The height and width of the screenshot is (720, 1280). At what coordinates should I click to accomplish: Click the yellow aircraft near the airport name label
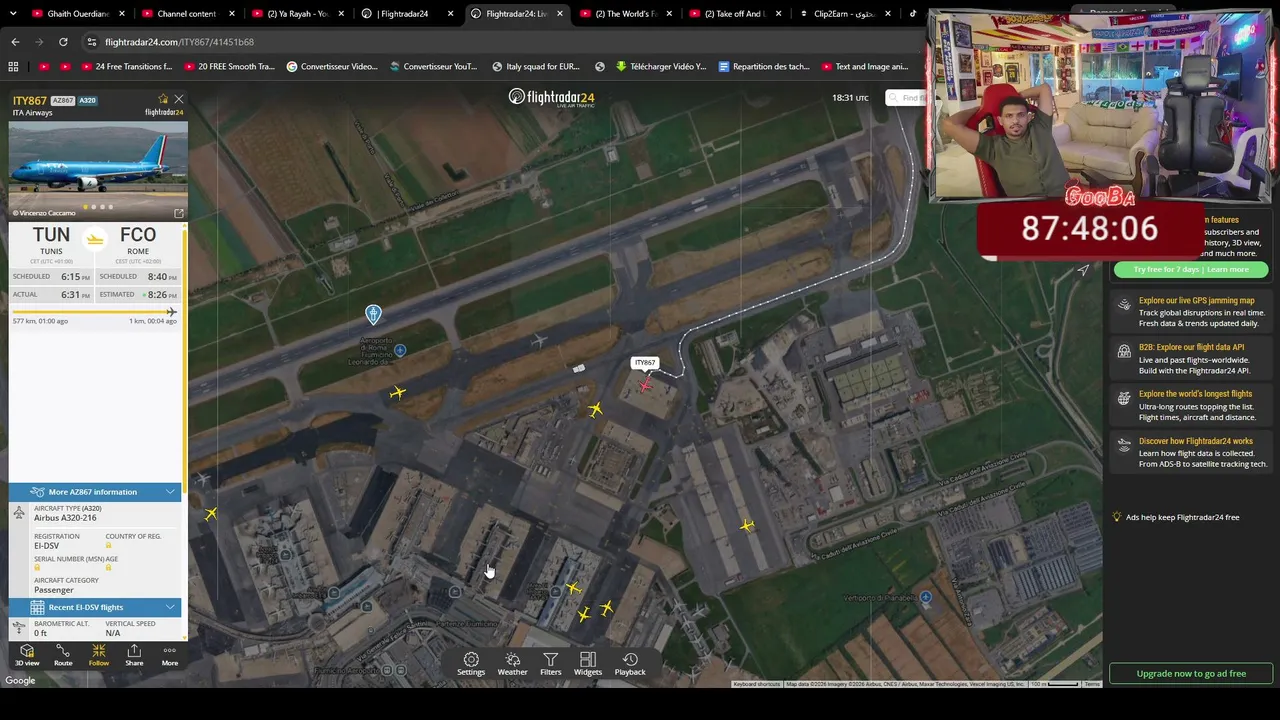click(398, 393)
